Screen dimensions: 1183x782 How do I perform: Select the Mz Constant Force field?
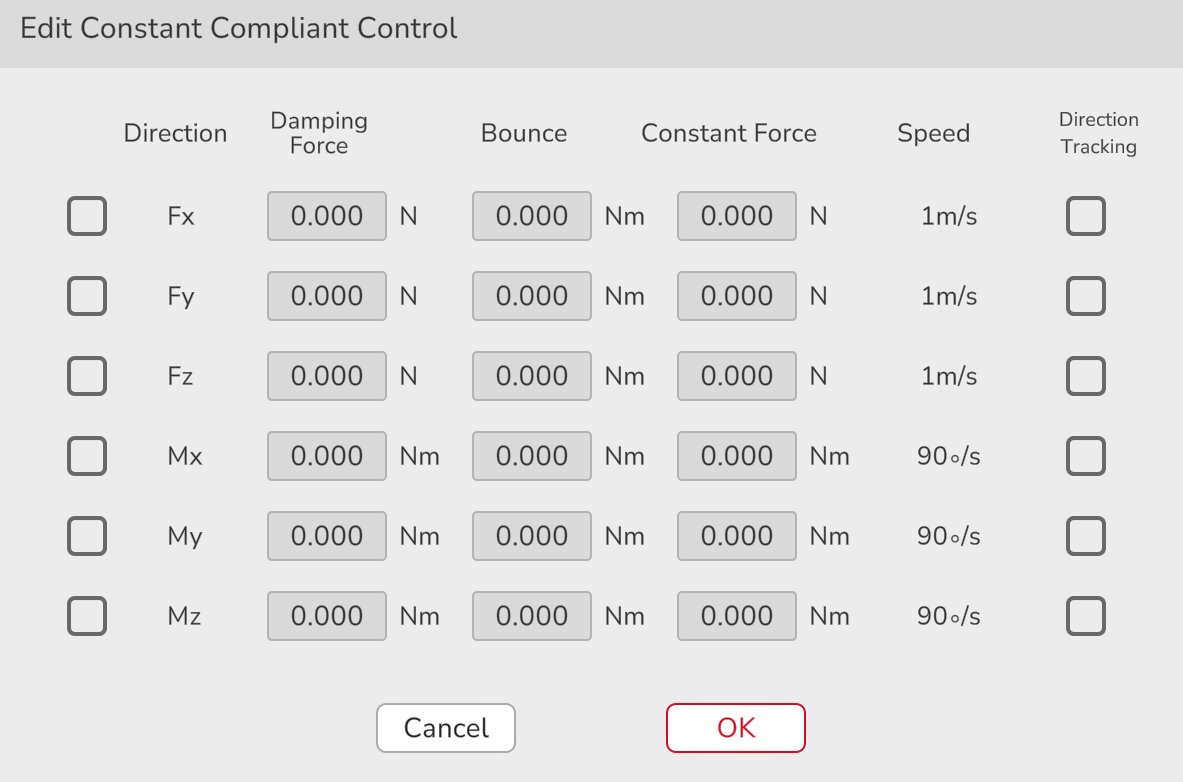coord(737,616)
